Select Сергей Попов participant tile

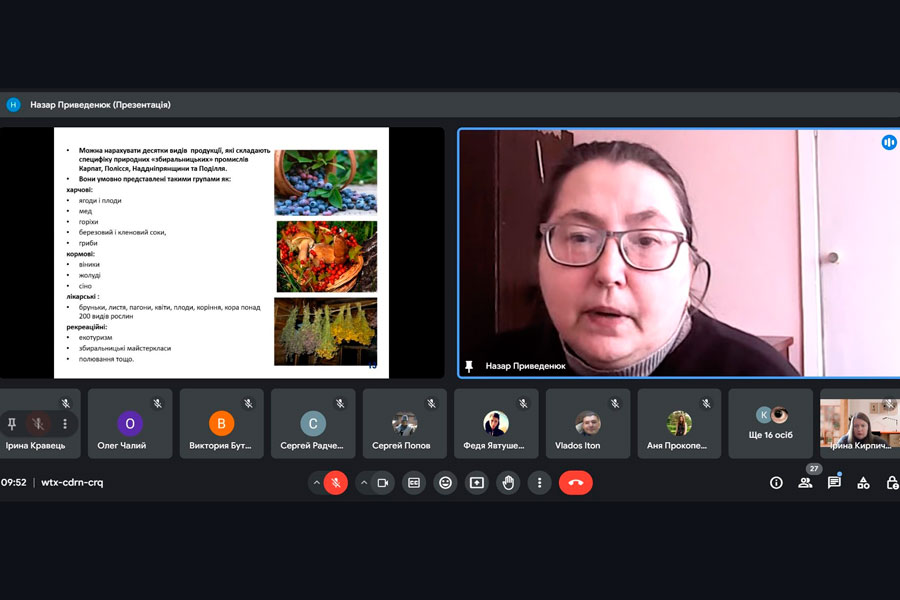(x=405, y=423)
